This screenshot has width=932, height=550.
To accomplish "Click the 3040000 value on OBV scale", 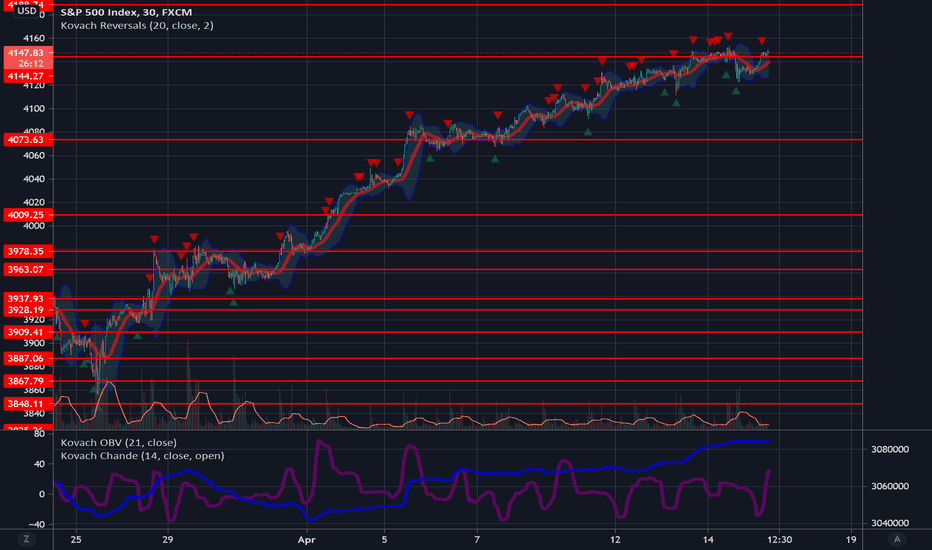I will 890,523.
